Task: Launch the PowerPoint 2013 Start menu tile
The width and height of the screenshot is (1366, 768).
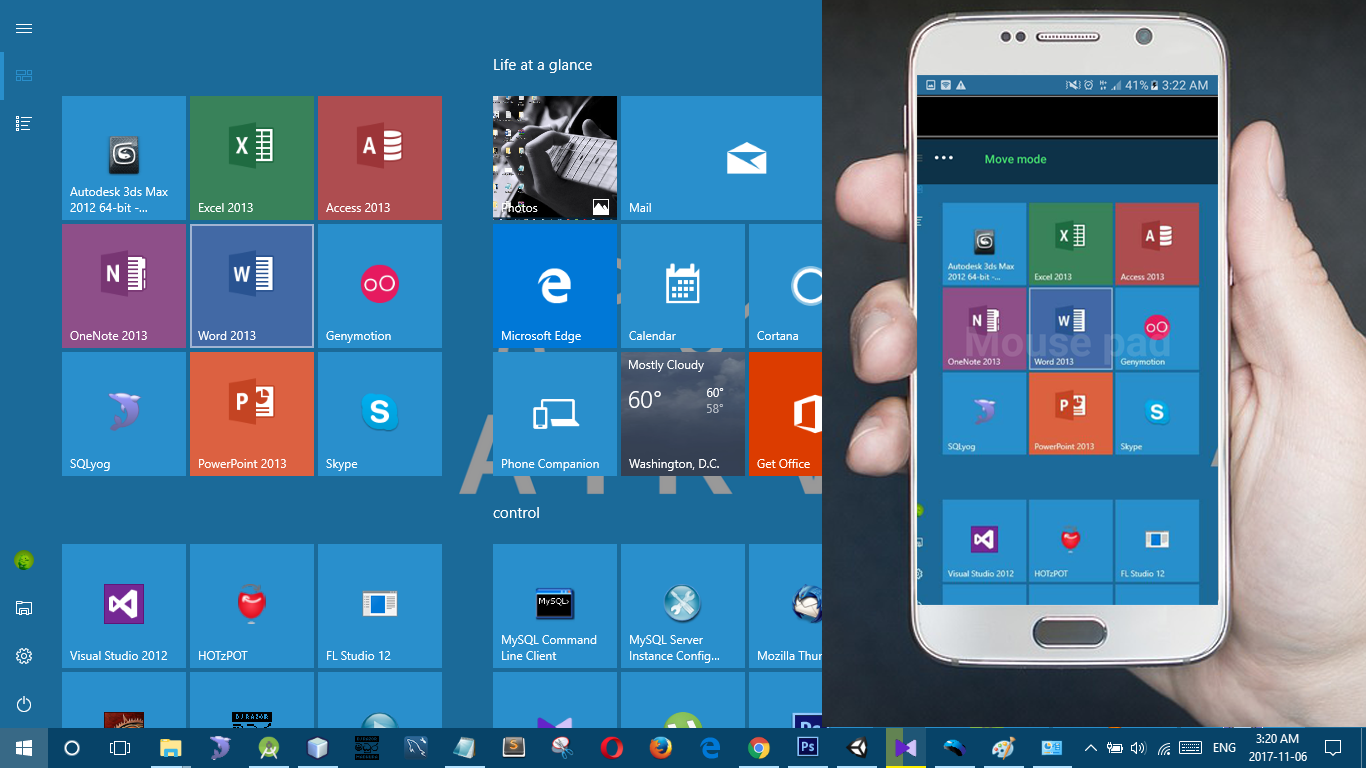Action: 252,414
